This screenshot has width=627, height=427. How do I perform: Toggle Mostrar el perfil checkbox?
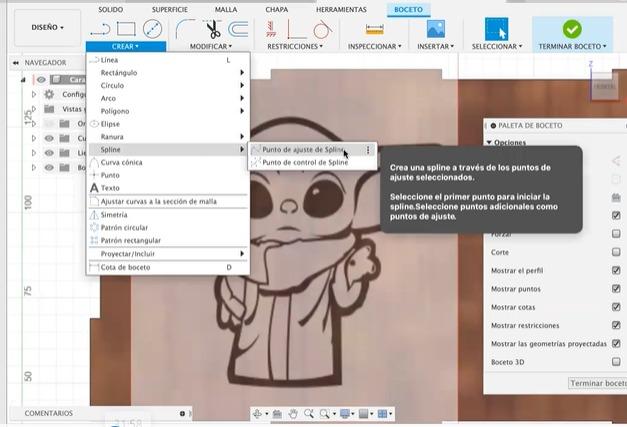pos(616,270)
